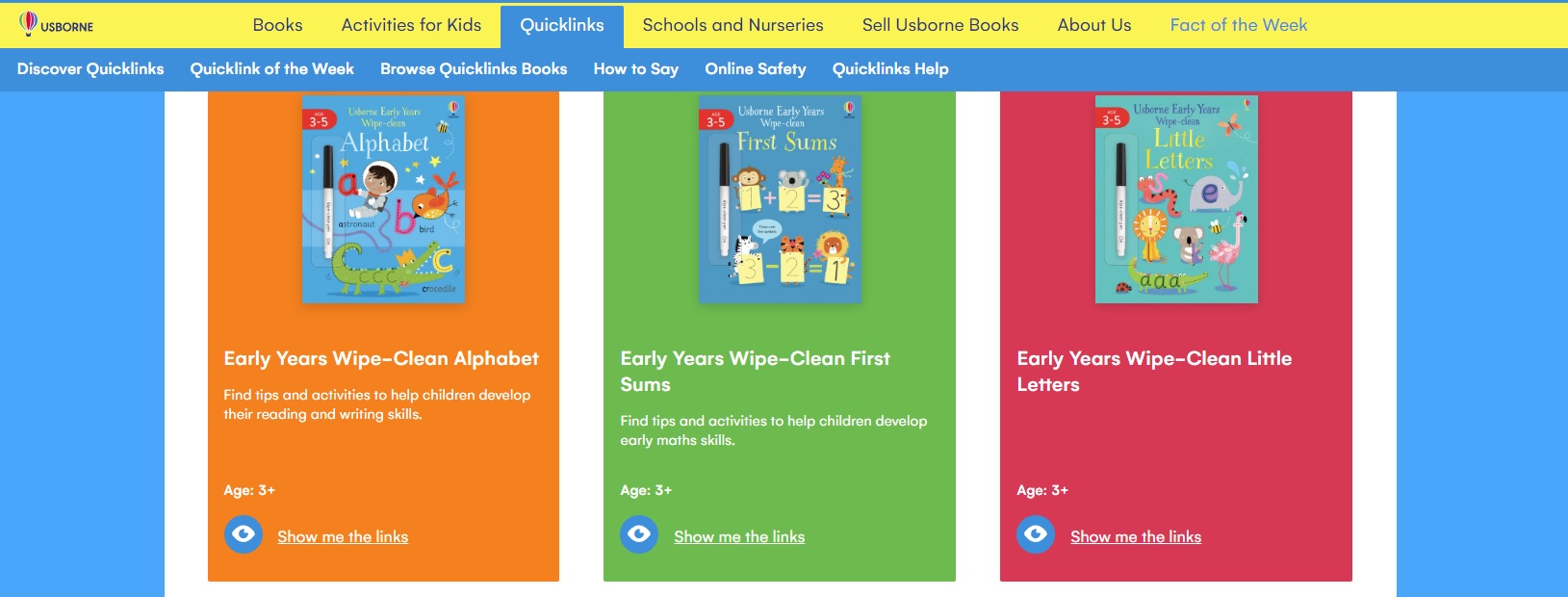
Task: Select the Quicklinks tab
Action: point(562,26)
